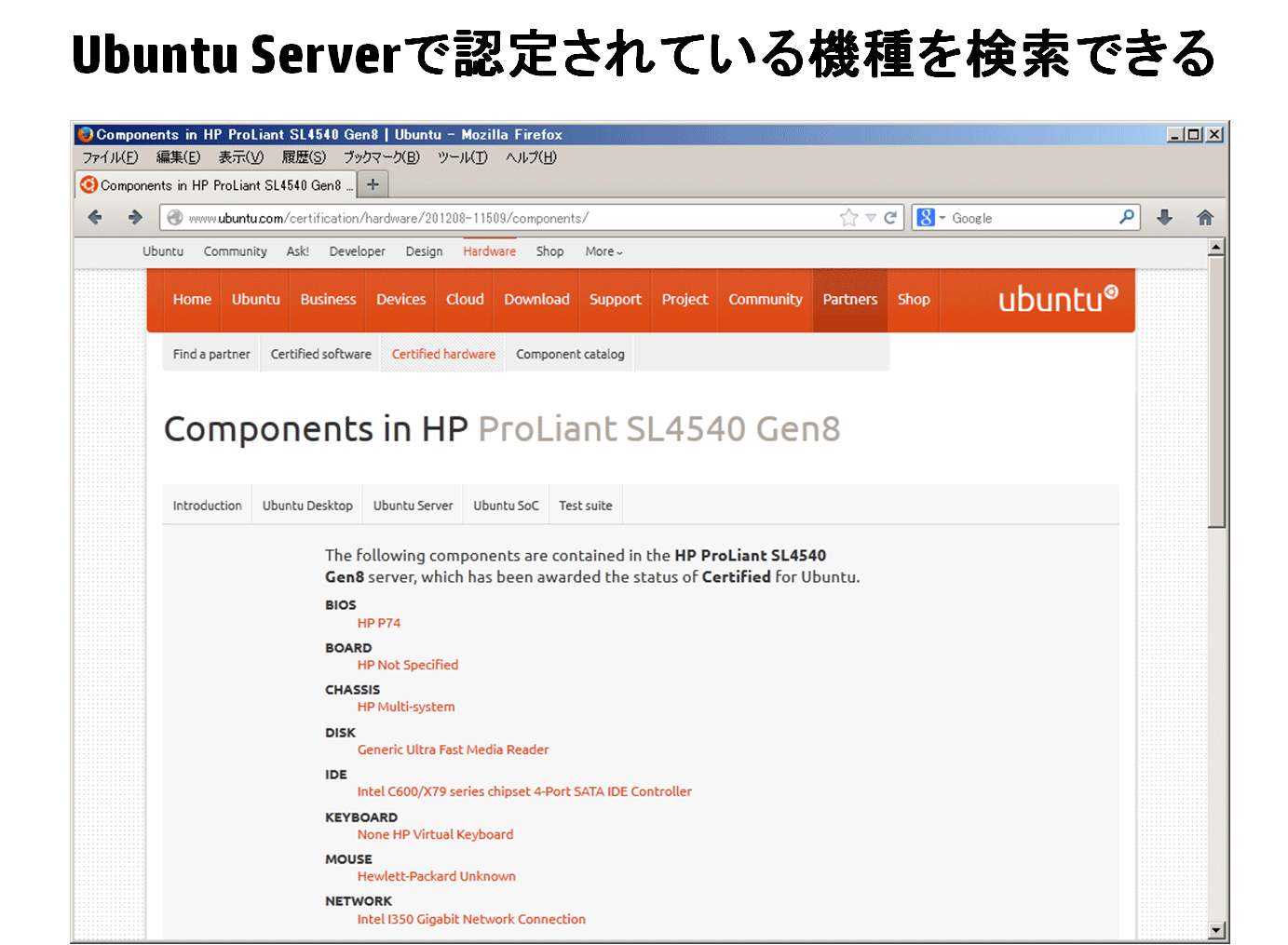The width and height of the screenshot is (1288, 945).
Task: Open Intel C600/X79 SATA IDE Controller link
Action: coord(524,791)
